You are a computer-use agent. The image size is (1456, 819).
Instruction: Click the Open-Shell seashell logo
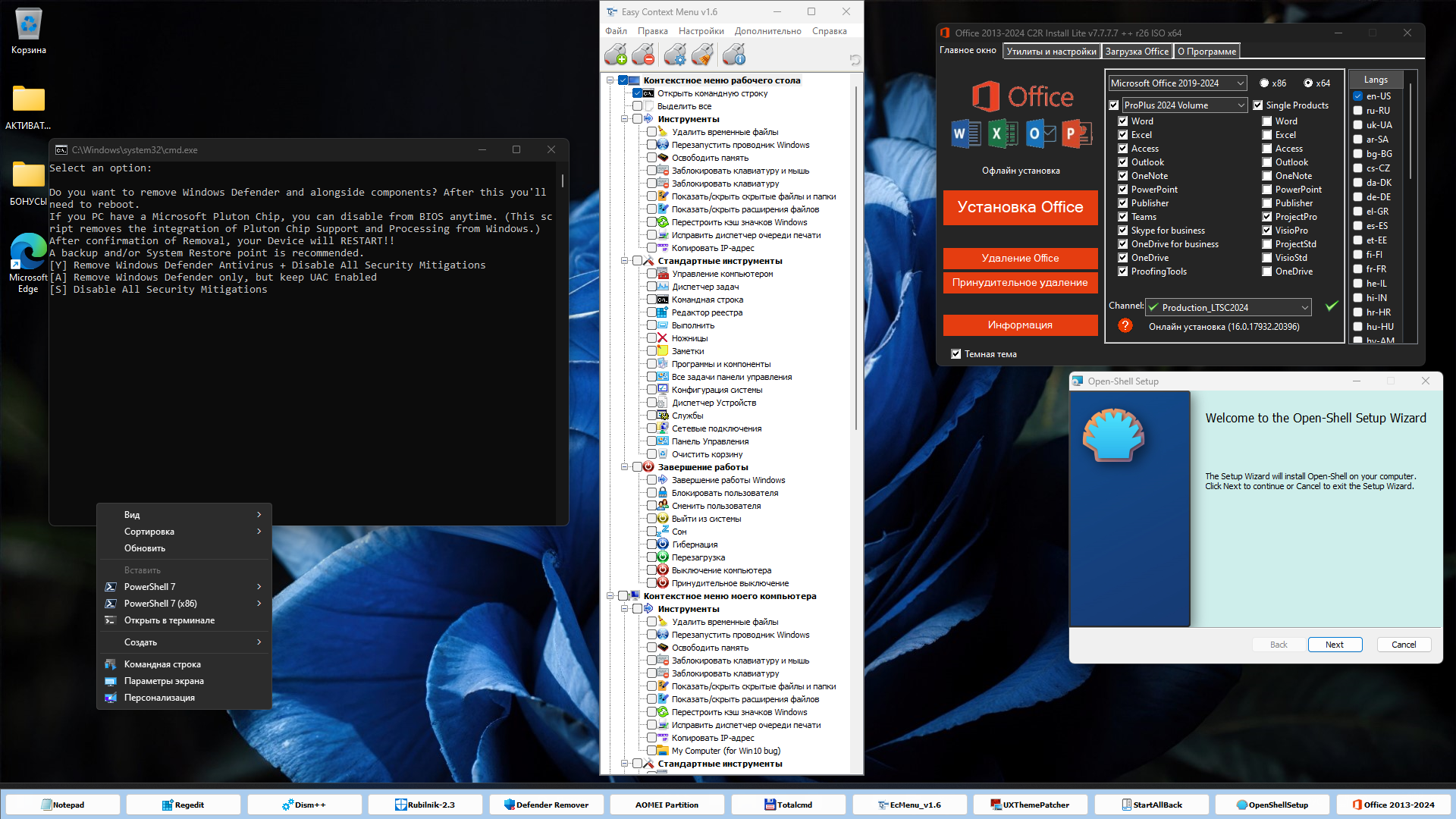(x=1113, y=435)
